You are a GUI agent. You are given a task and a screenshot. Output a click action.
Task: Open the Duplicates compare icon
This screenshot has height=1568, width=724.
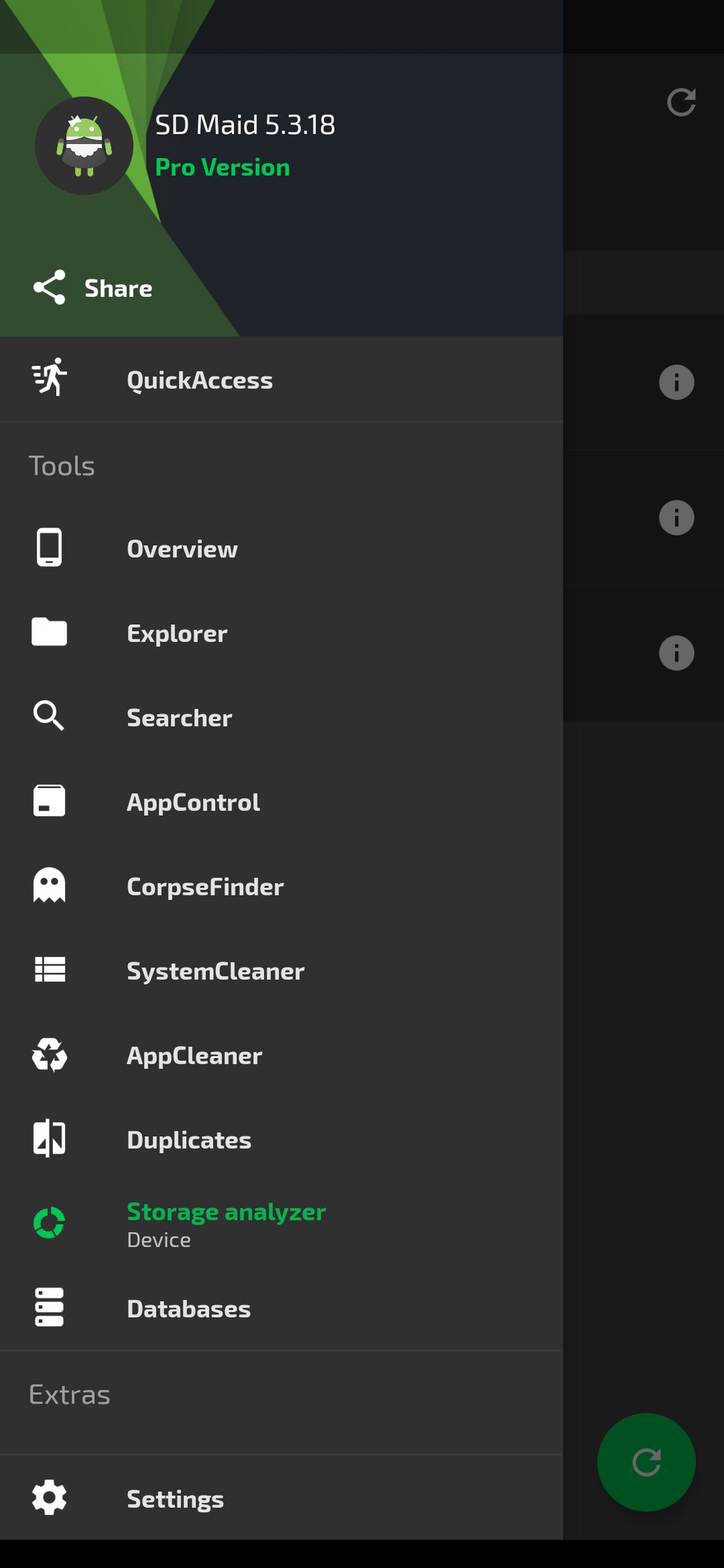(x=49, y=1139)
